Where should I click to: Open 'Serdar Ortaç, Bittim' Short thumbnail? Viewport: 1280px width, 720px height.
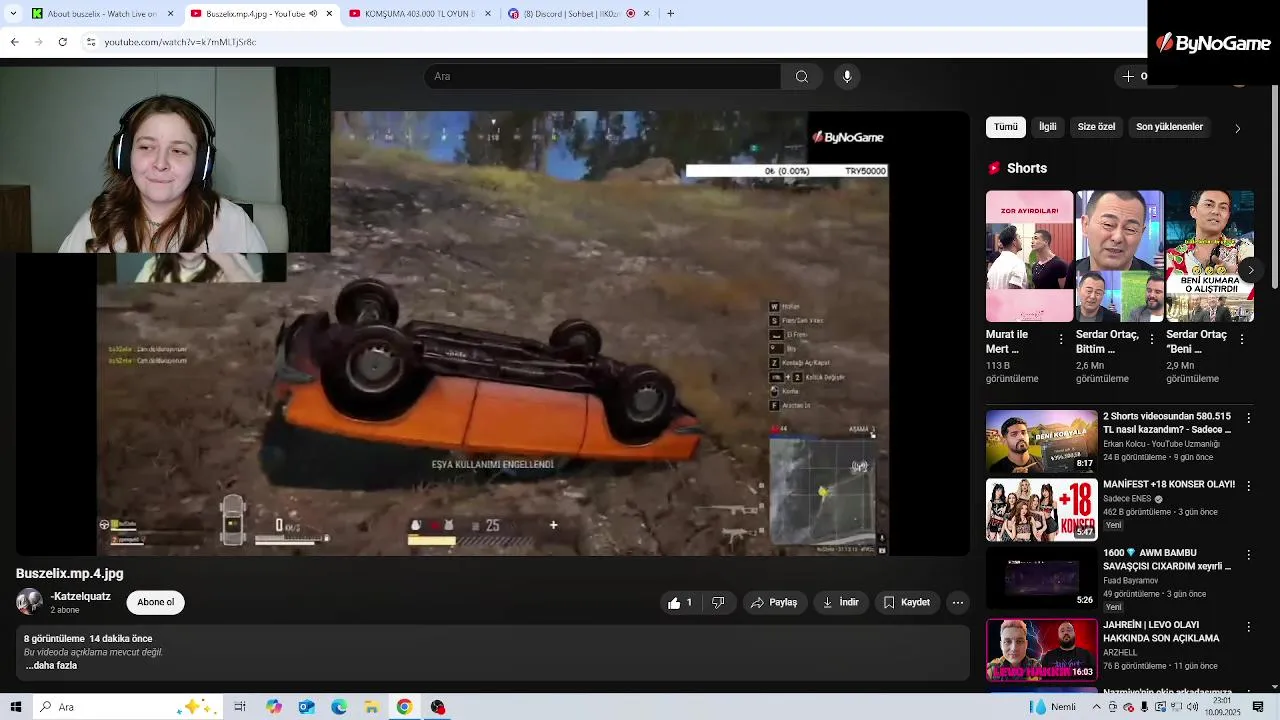tap(1119, 256)
